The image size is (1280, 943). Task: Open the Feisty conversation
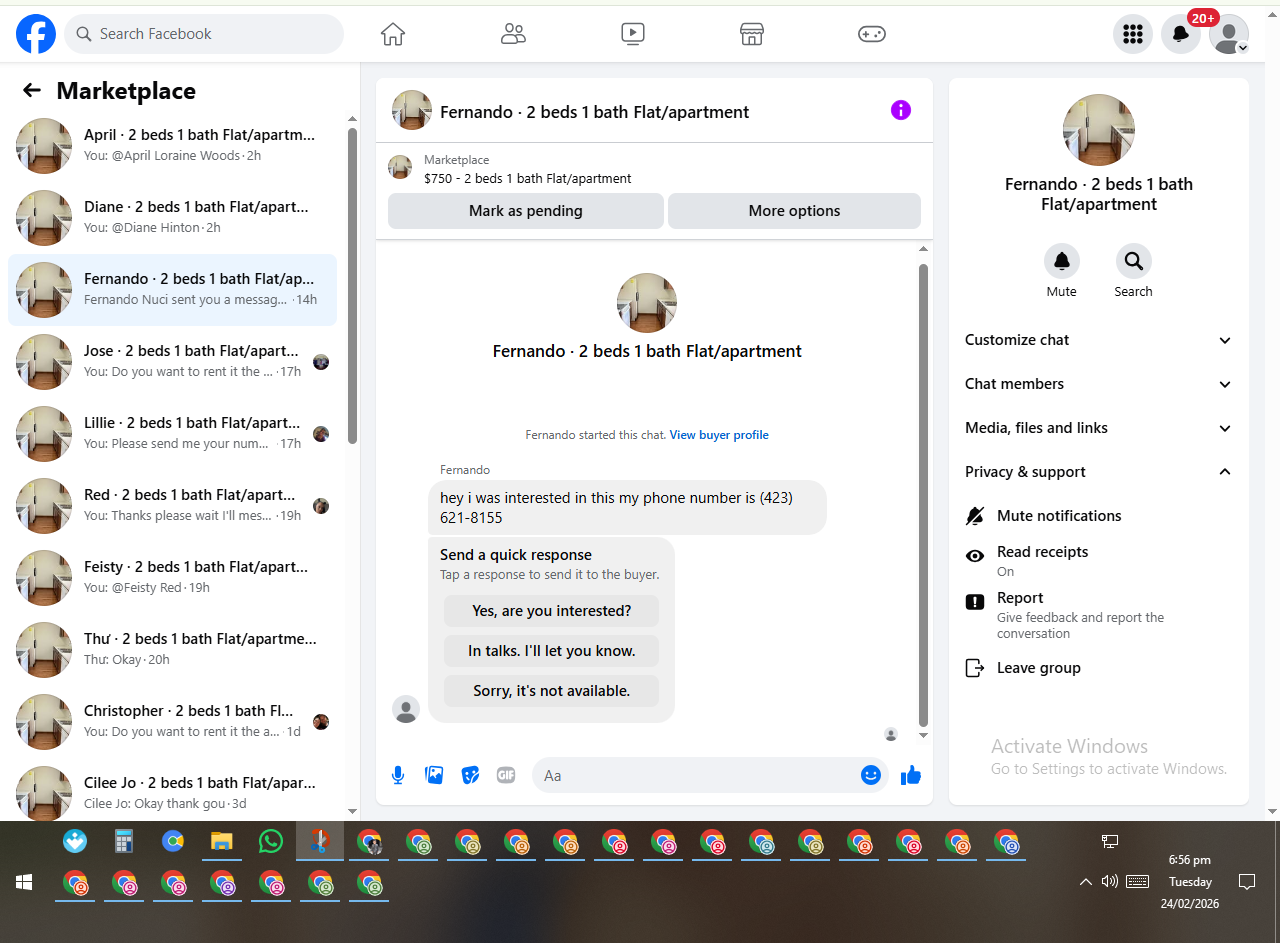172,578
